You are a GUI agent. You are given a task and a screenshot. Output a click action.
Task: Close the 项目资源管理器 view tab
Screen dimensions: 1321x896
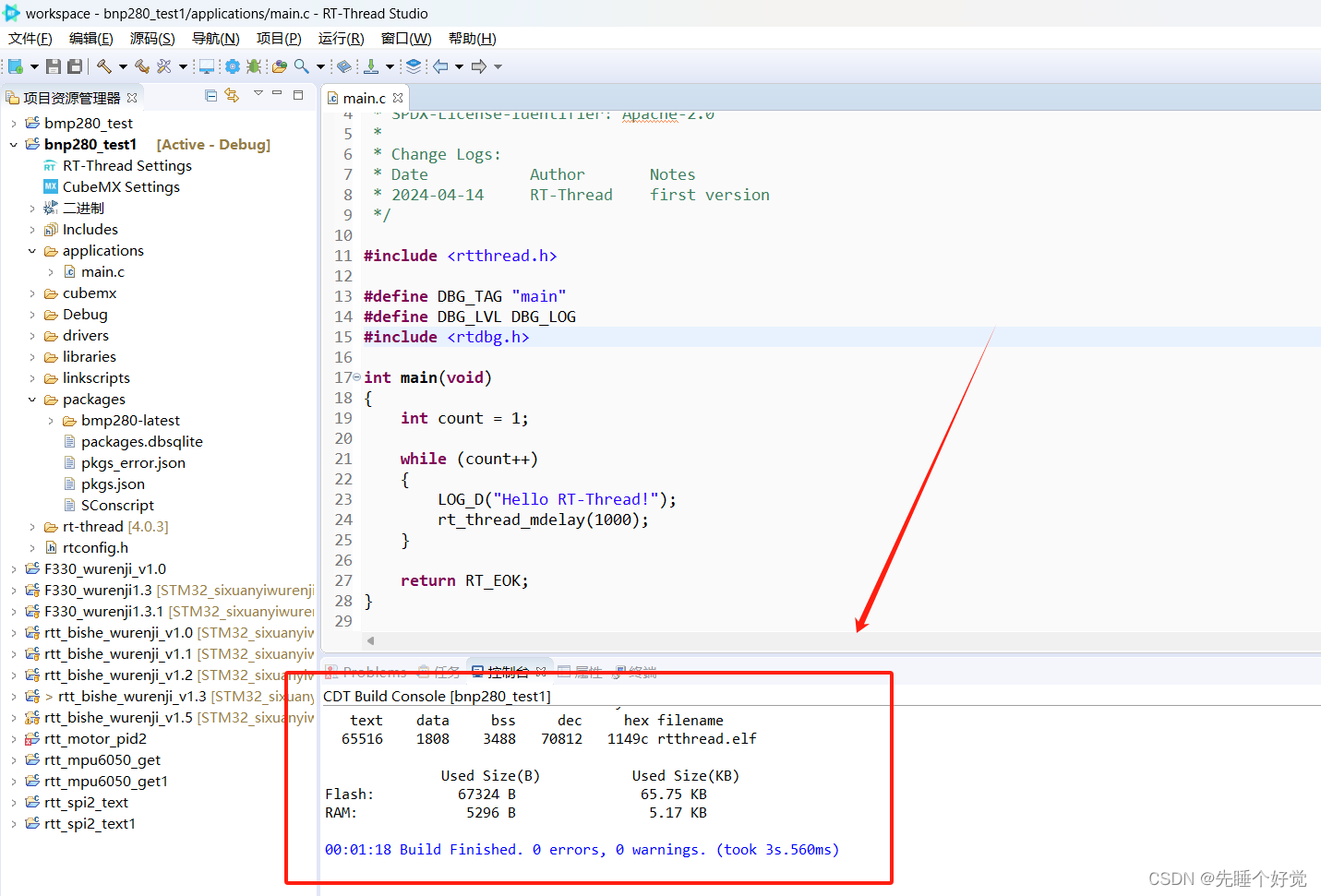[132, 98]
